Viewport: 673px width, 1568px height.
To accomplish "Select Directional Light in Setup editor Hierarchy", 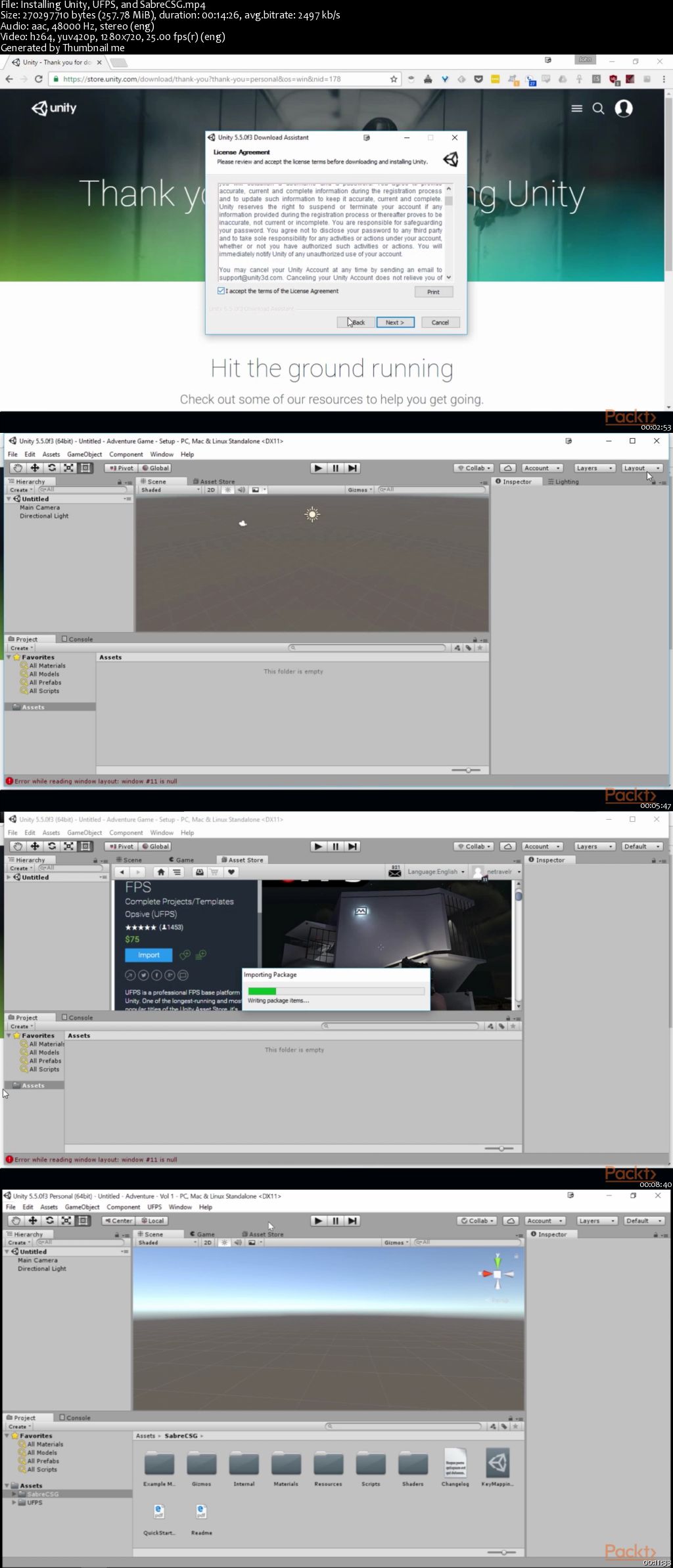I will point(44,516).
